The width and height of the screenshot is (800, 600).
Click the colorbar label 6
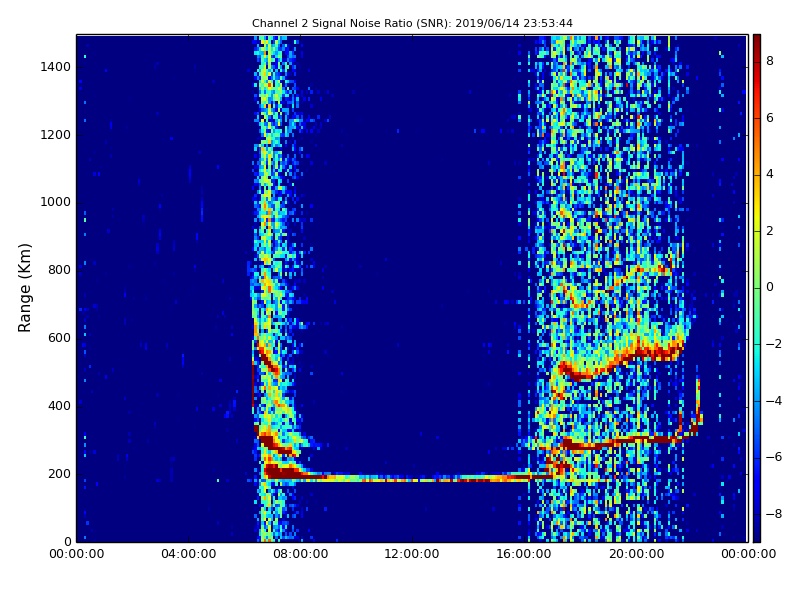770,118
